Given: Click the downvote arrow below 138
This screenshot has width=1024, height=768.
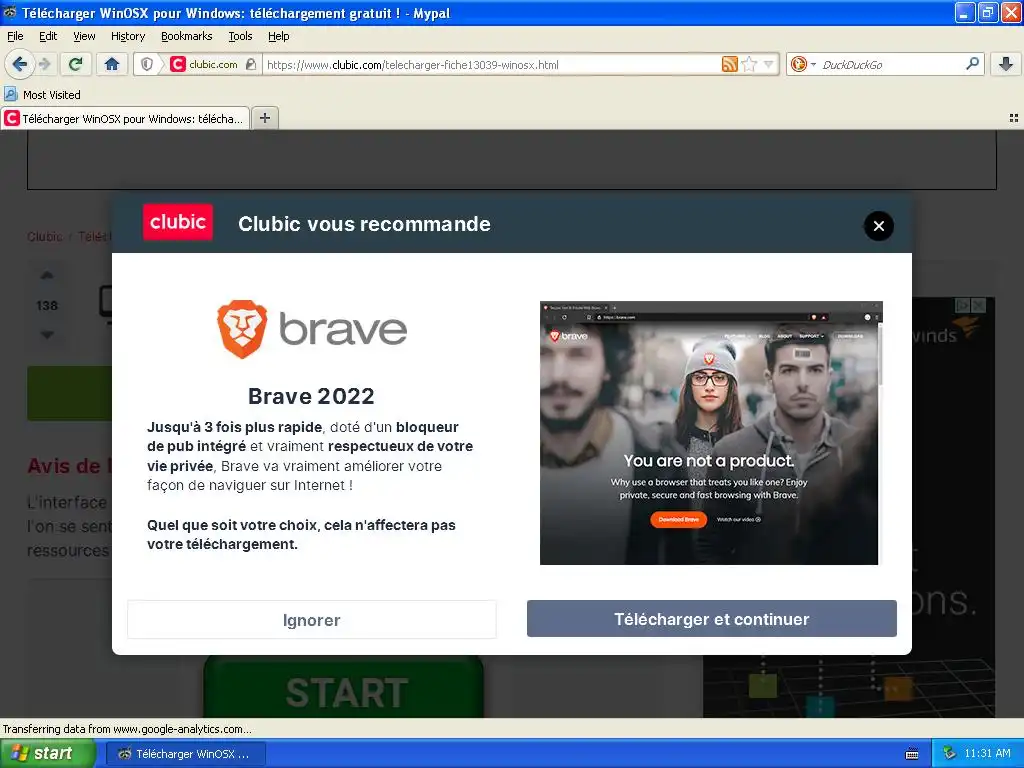Looking at the screenshot, I should tap(47, 334).
